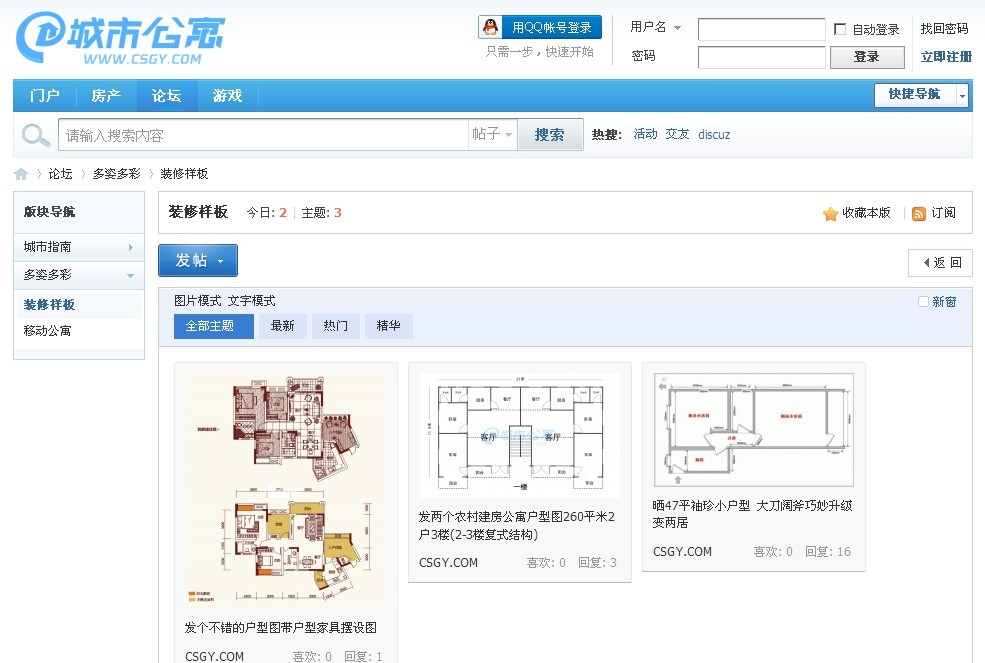Click hot search link 交友

[x=677, y=134]
